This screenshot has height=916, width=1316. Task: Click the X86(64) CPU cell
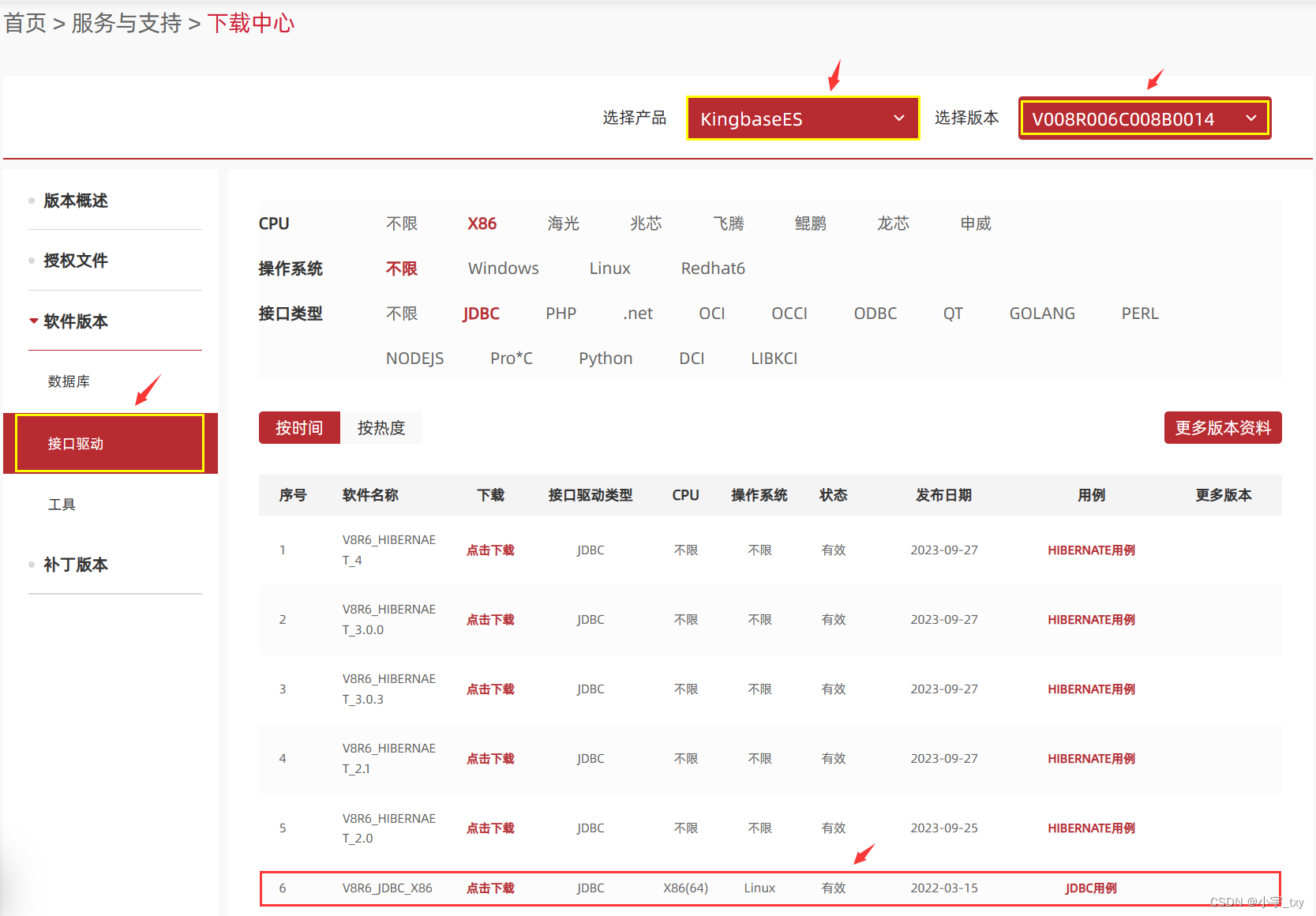click(686, 888)
